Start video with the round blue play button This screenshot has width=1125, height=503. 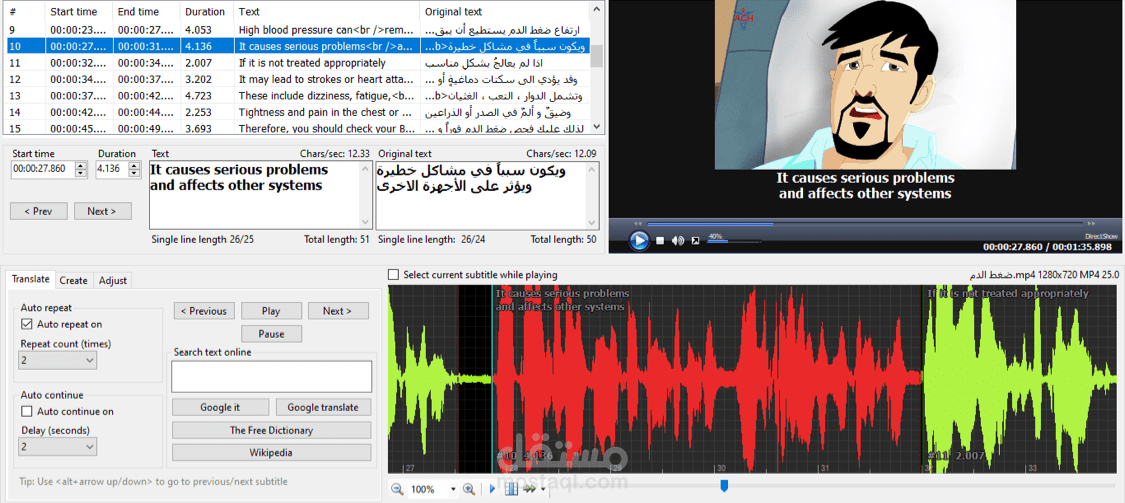pos(639,240)
